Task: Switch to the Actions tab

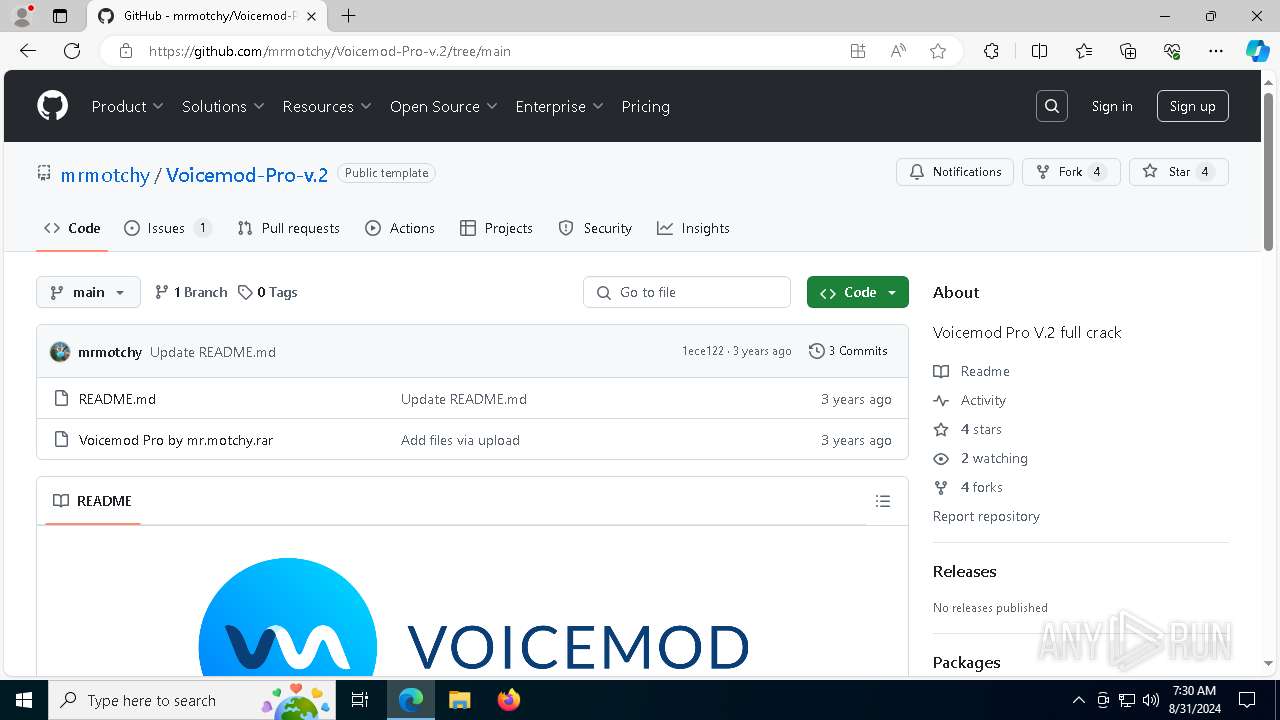Action: [400, 228]
